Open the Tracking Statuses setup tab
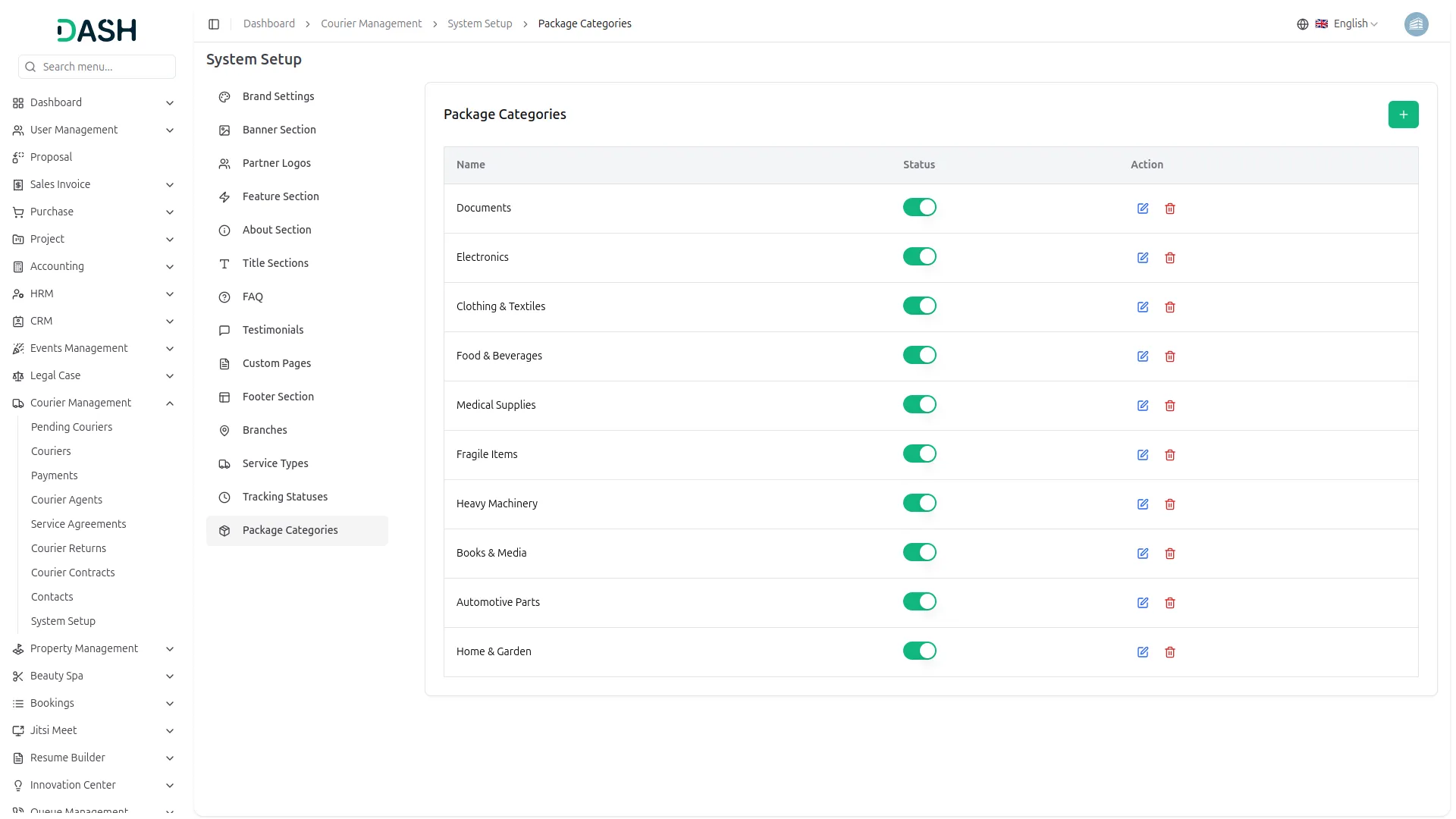1456x819 pixels. (285, 497)
